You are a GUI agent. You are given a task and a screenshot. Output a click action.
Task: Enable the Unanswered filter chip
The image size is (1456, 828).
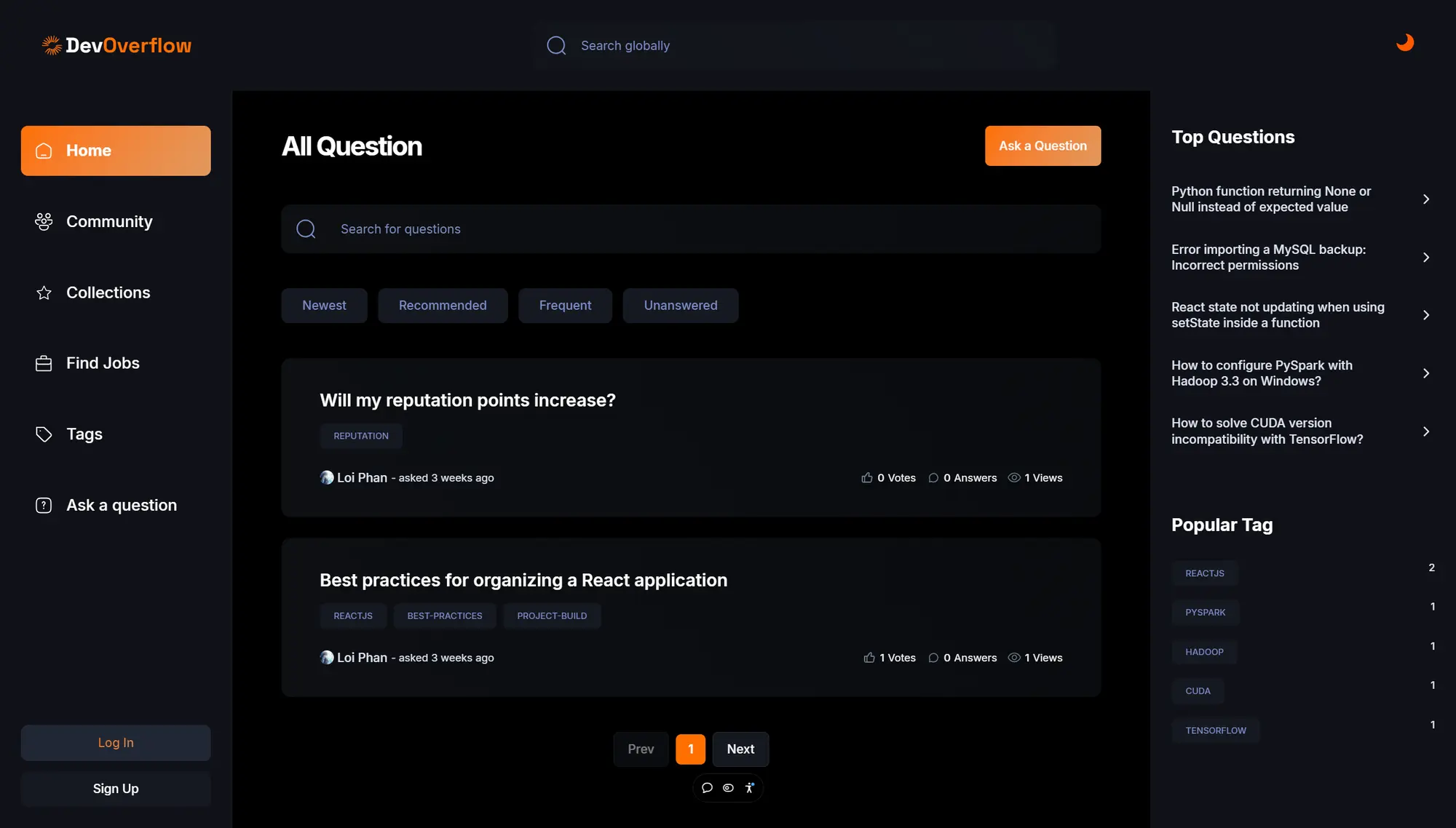tap(680, 306)
